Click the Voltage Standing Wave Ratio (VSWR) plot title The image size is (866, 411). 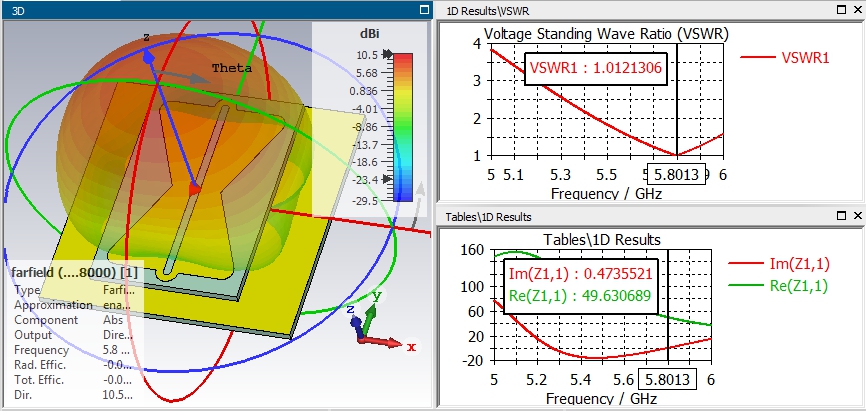point(606,34)
